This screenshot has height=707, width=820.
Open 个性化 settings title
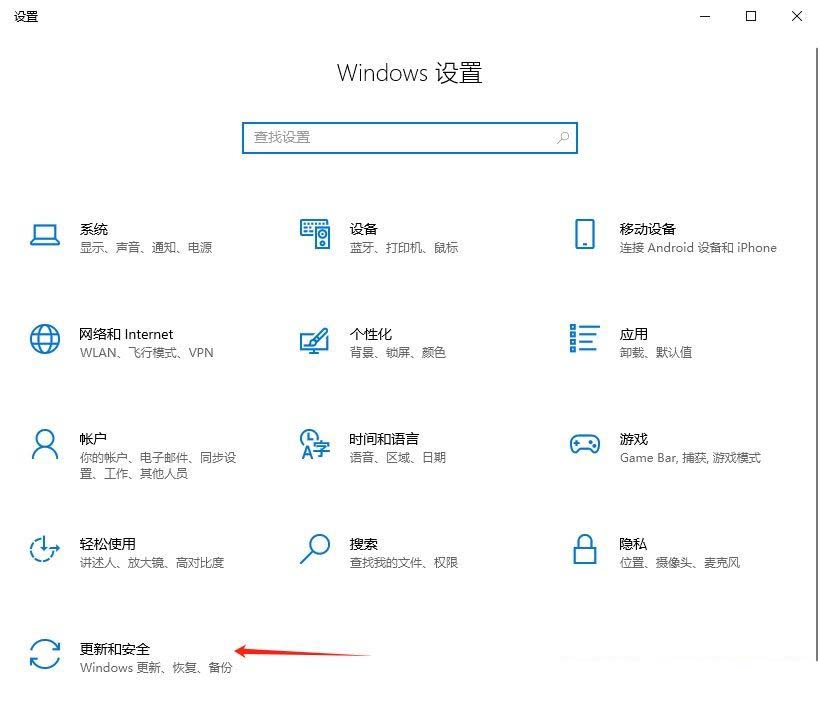(371, 334)
